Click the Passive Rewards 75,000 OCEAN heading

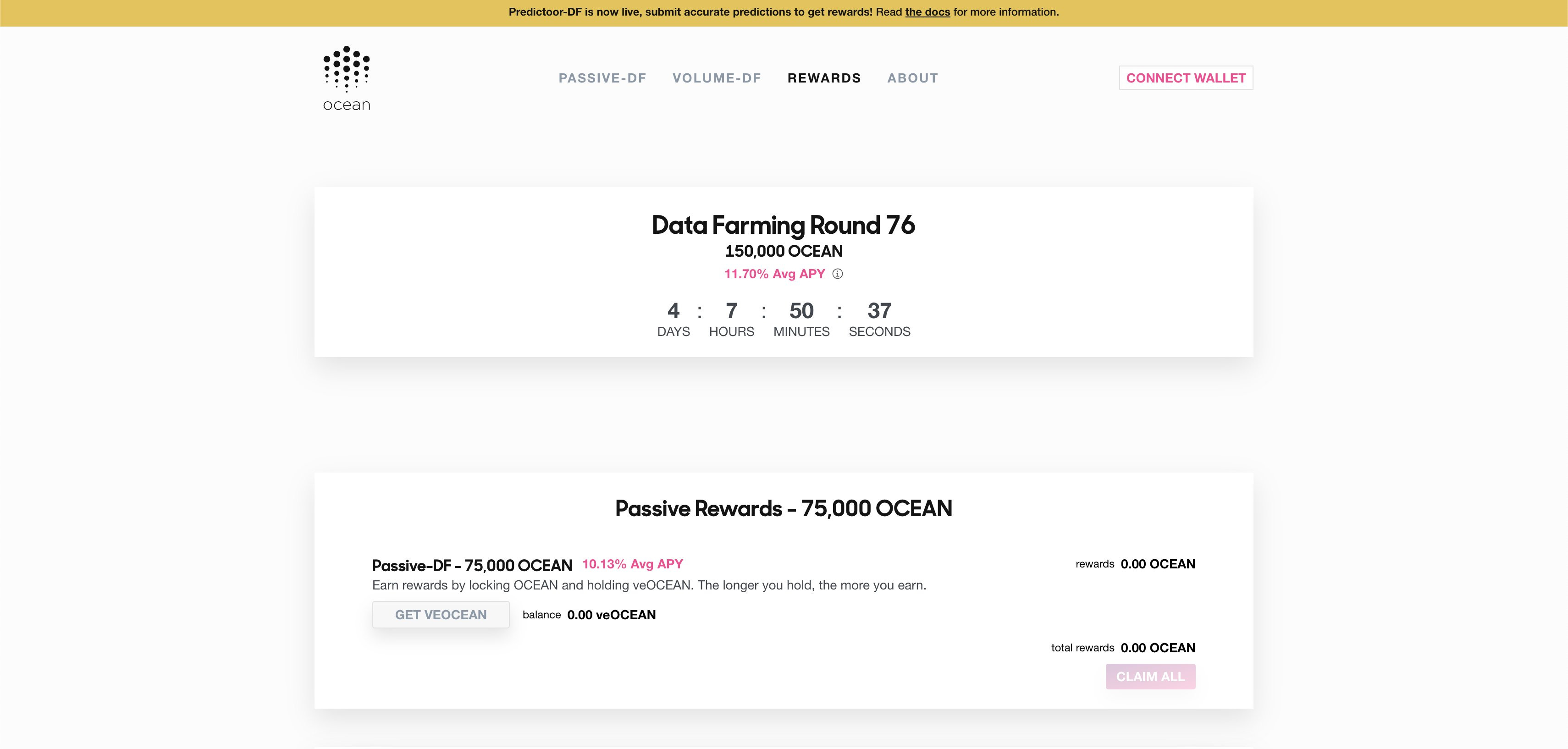coord(784,509)
